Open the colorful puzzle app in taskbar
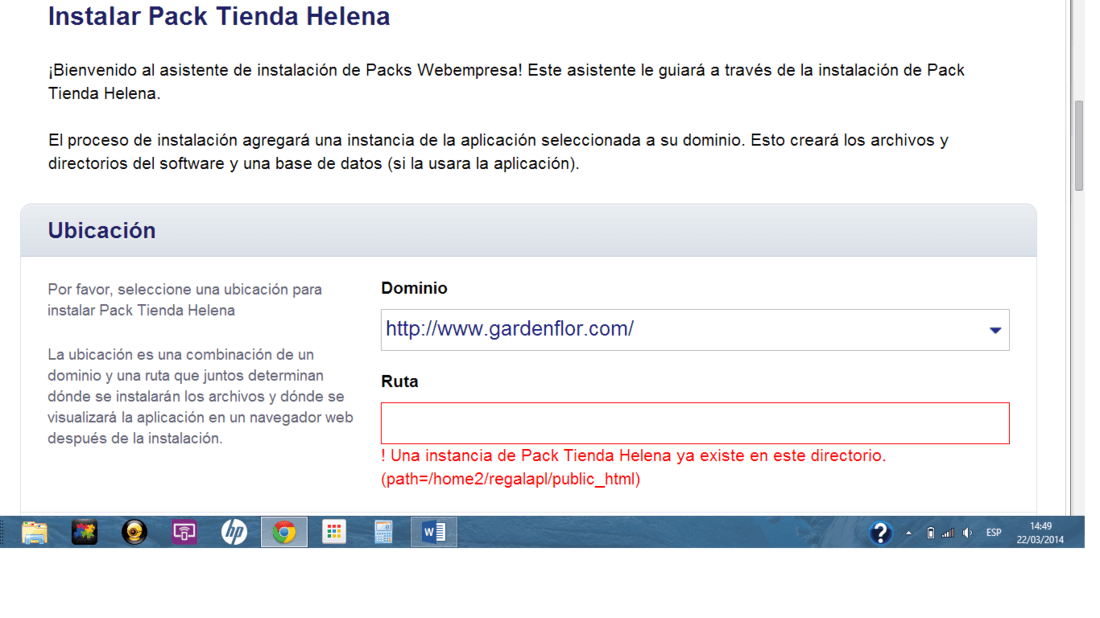This screenshot has height=618, width=1100. (x=84, y=532)
